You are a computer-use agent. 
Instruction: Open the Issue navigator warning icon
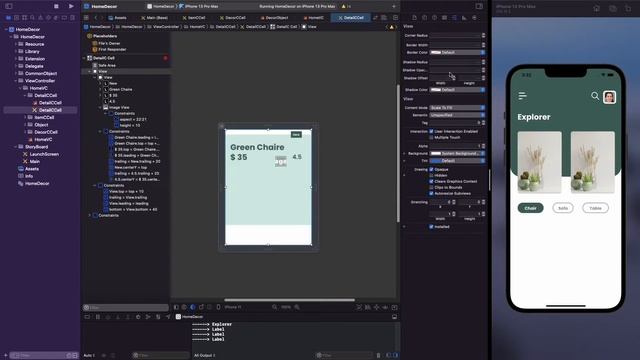pyautogui.click(x=40, y=18)
